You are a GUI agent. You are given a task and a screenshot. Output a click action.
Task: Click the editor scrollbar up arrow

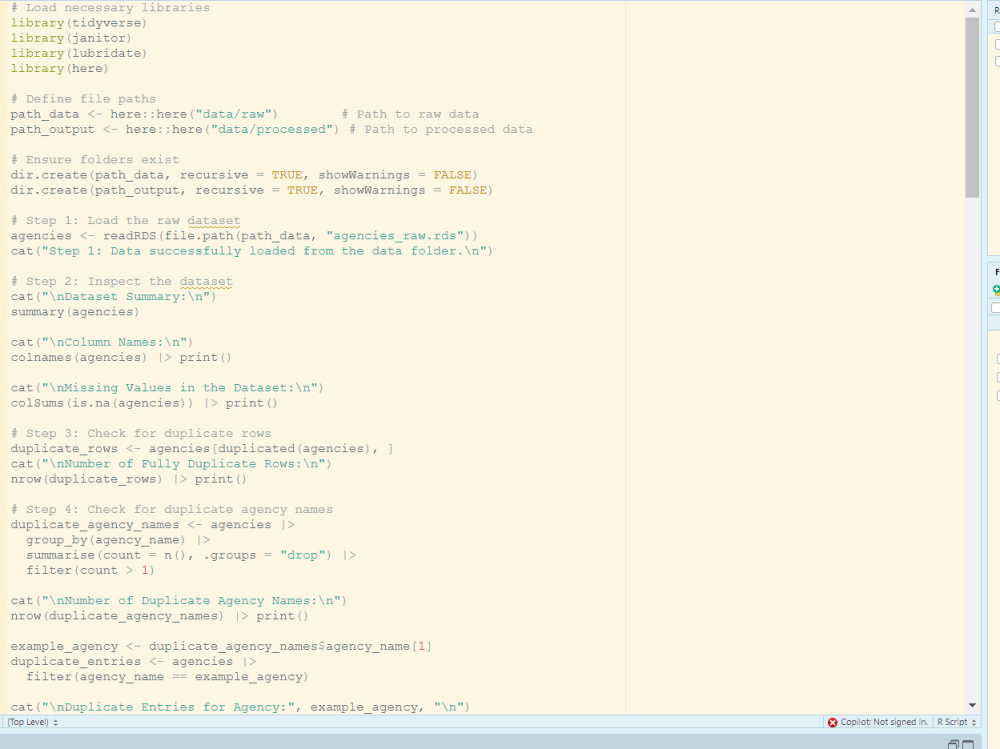click(972, 10)
